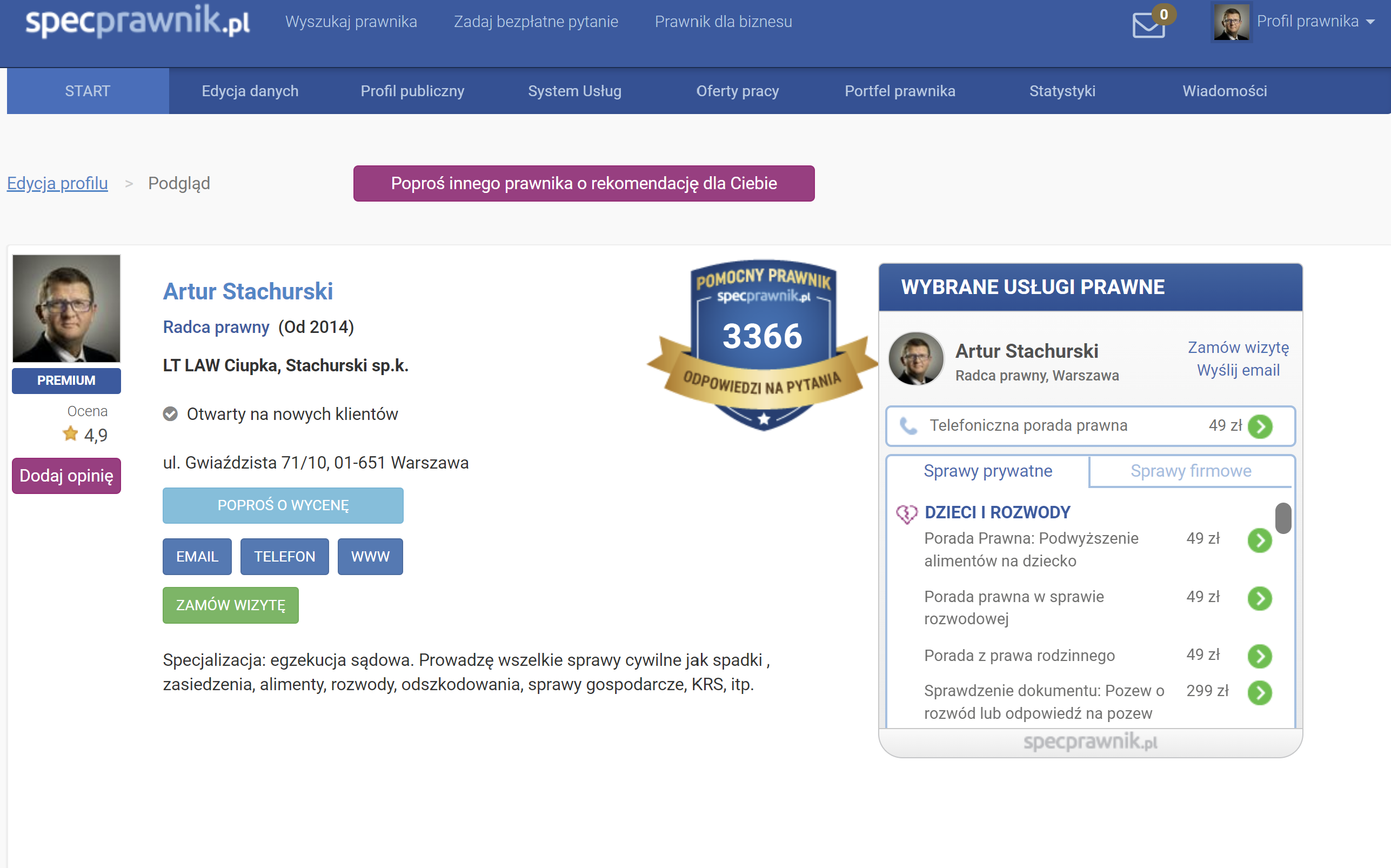Click the Poproś innego prawnika o rekomendację button
Image resolution: width=1391 pixels, height=868 pixels.
coord(584,184)
